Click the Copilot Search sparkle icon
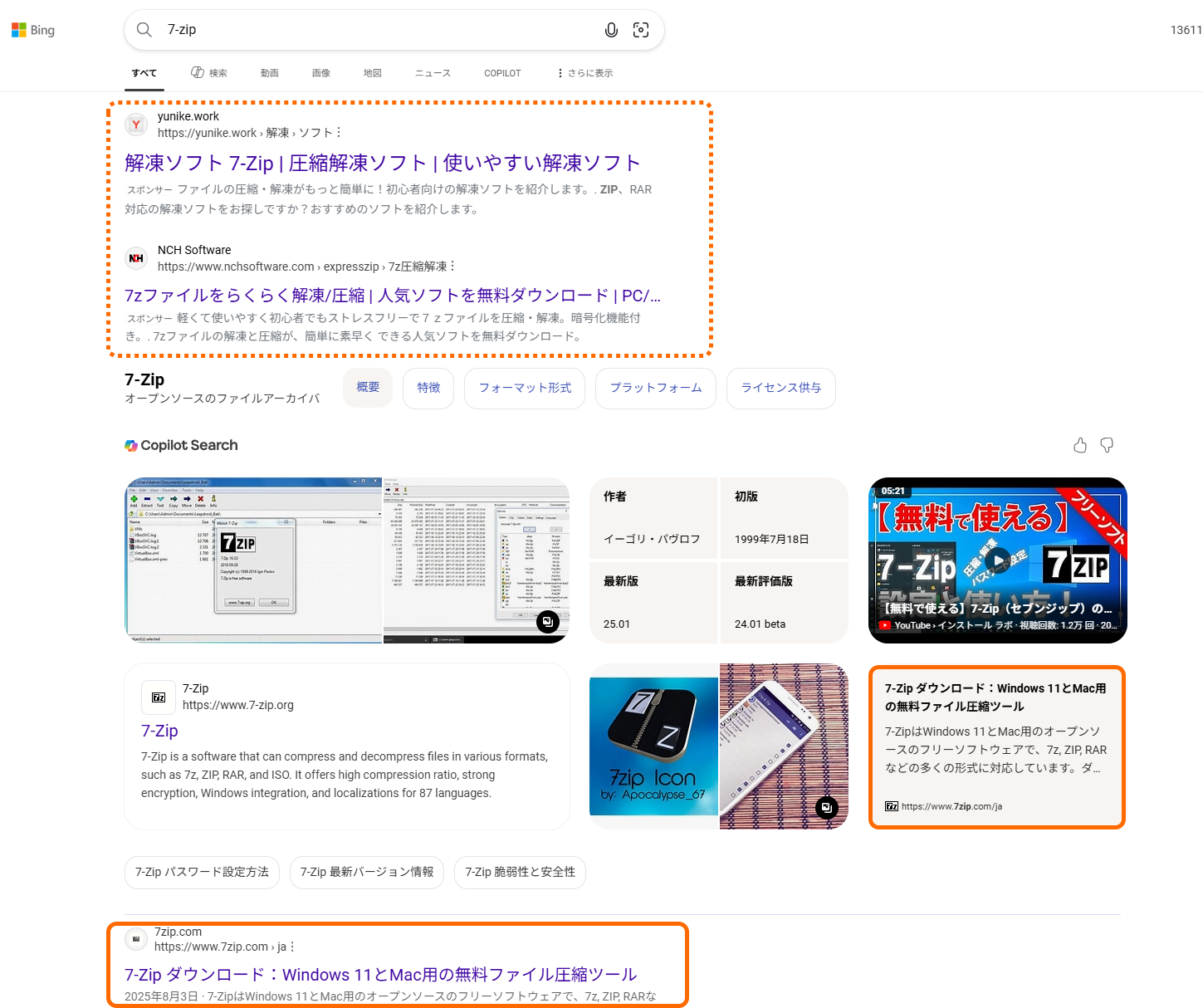Viewport: 1203px width, 1008px height. tap(131, 445)
